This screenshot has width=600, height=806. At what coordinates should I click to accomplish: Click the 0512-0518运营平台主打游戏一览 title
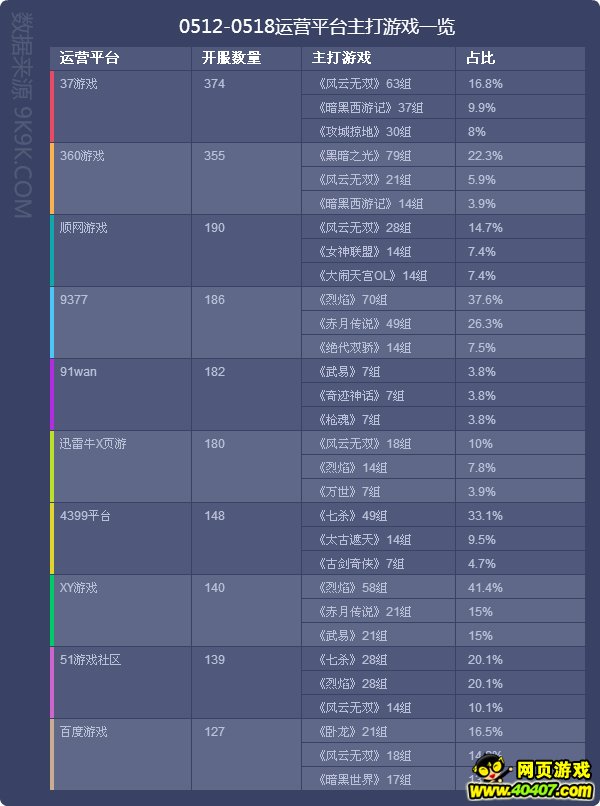317,27
